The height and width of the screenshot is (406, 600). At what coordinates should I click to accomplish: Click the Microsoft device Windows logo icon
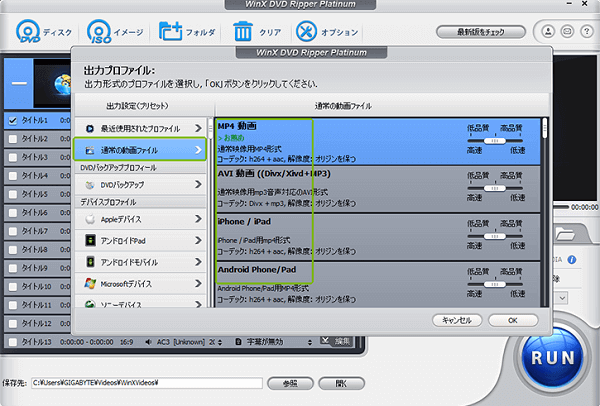click(90, 284)
